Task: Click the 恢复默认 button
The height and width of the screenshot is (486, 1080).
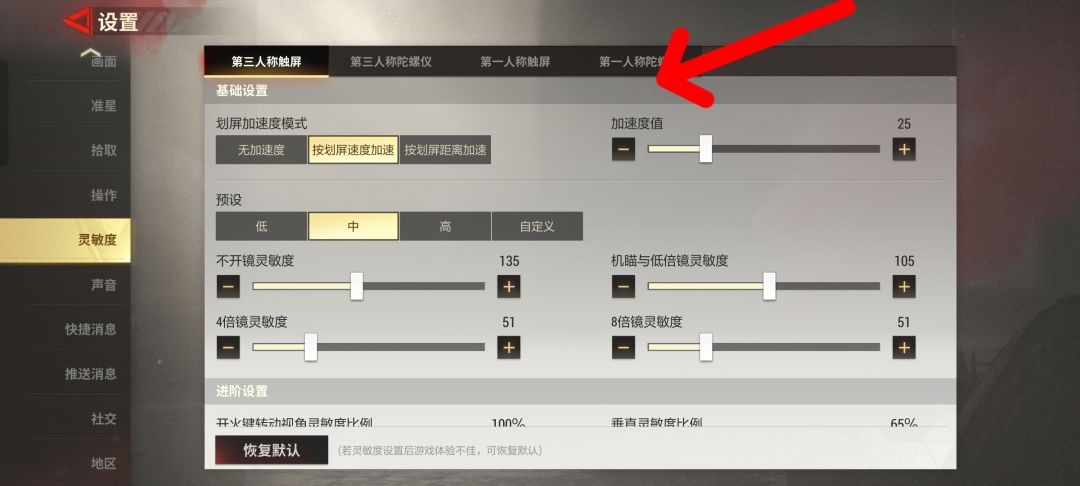Action: [x=271, y=451]
